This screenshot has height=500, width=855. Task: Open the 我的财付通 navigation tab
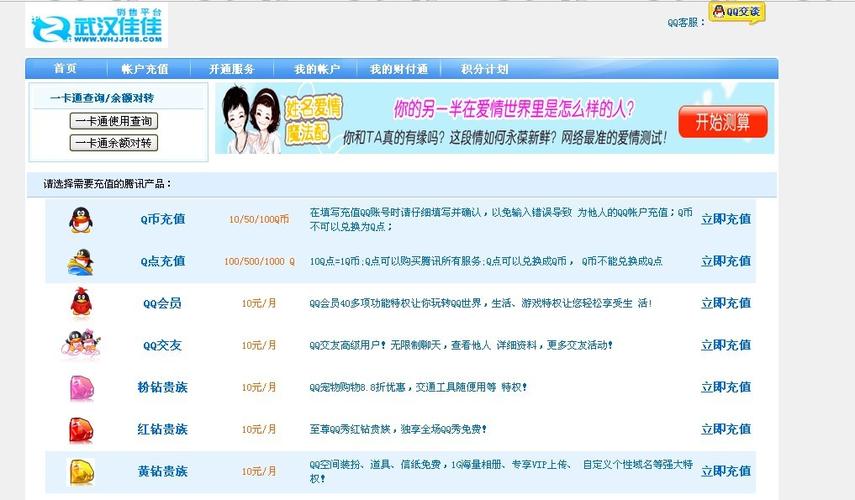tap(399, 69)
